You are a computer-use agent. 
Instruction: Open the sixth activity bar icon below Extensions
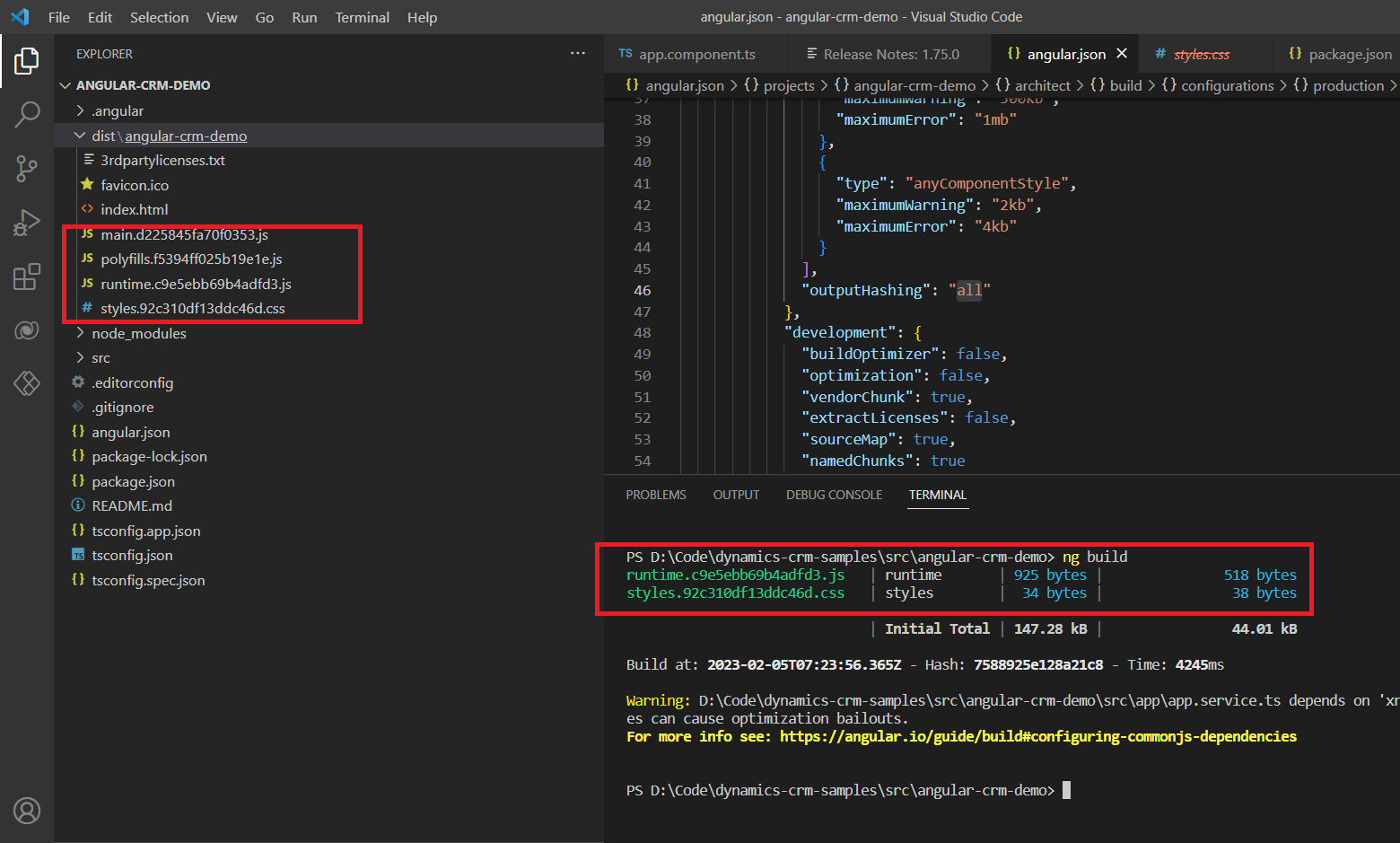click(x=27, y=330)
